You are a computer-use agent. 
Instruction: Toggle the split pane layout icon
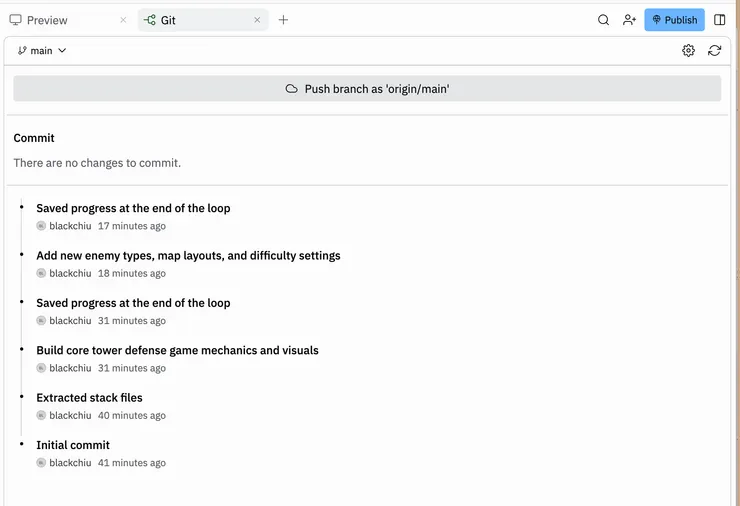point(720,20)
